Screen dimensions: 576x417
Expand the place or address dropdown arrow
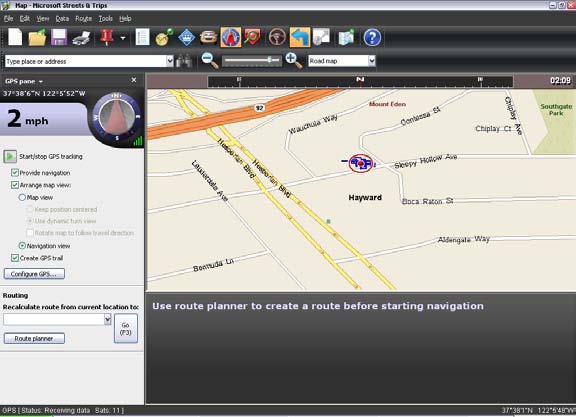point(170,61)
